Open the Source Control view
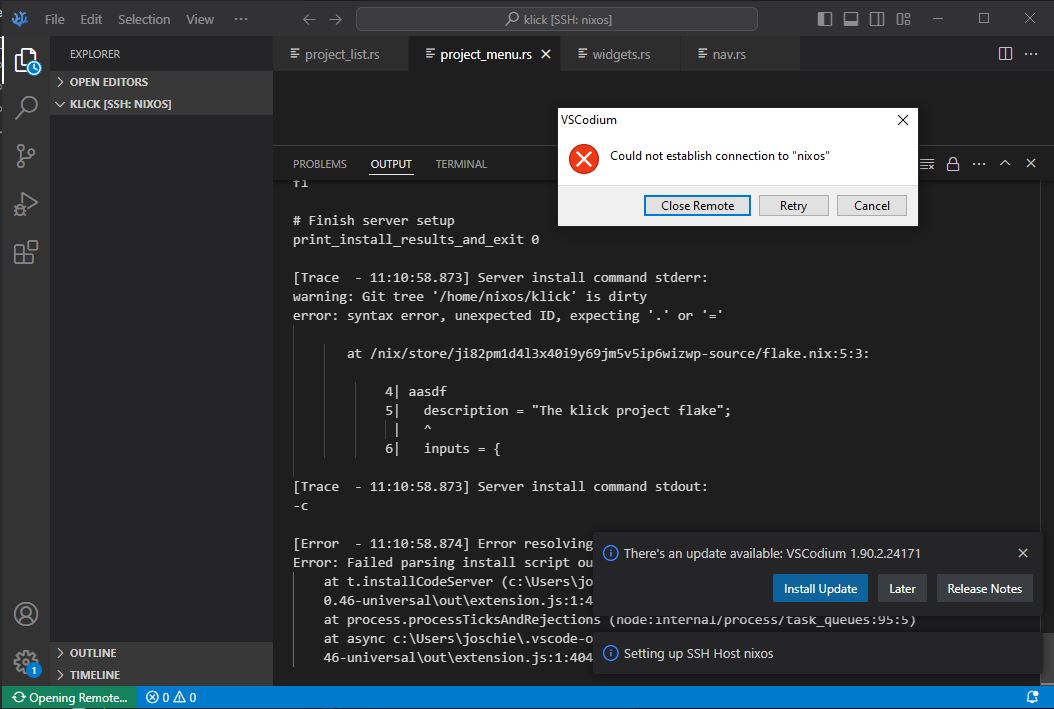 point(26,156)
